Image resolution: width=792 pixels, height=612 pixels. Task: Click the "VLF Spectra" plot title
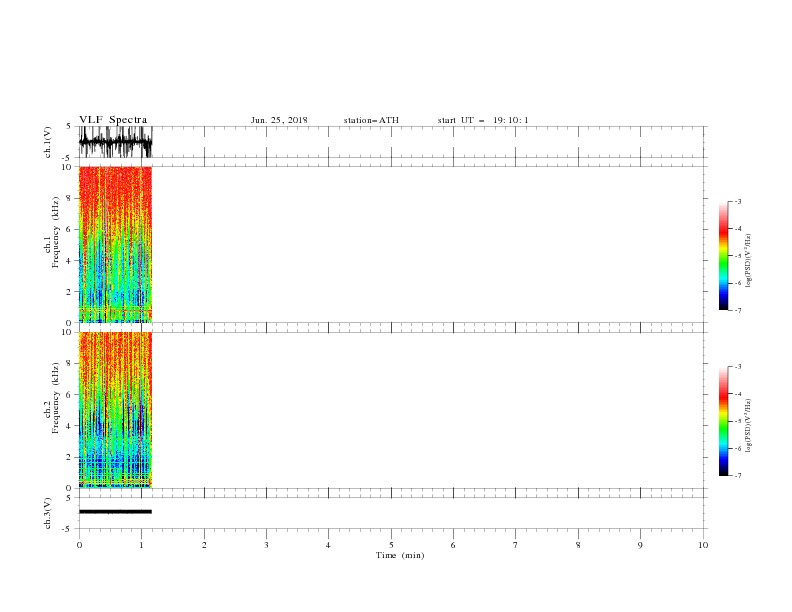[x=113, y=120]
